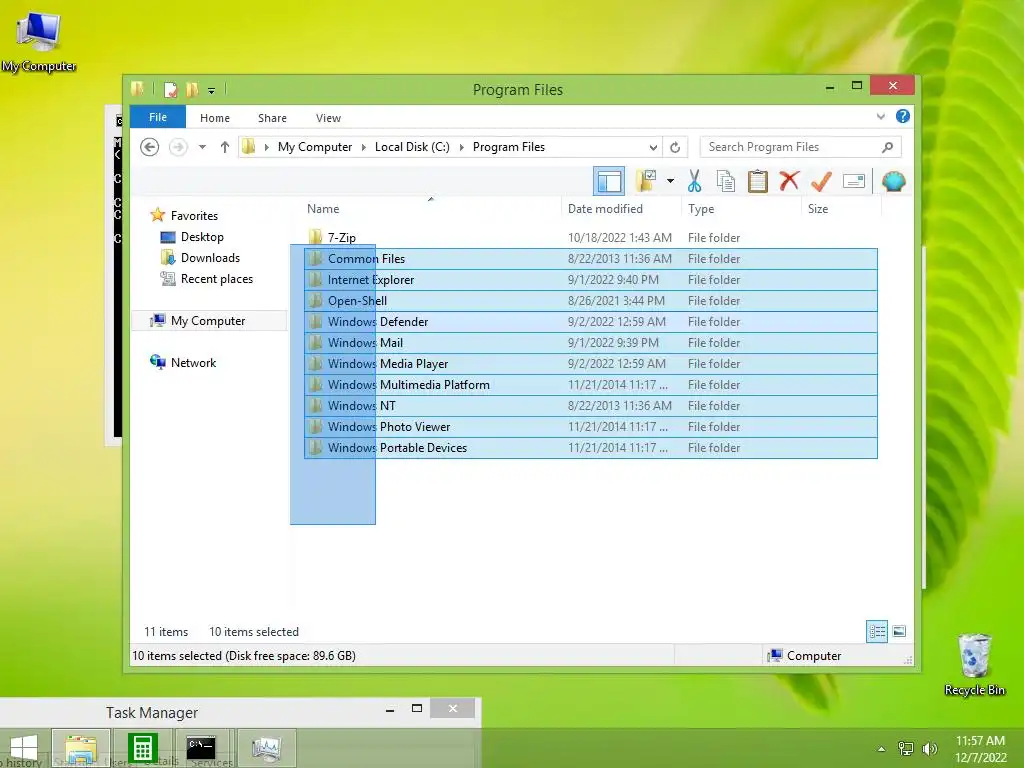Select the Windows Defender folder
The height and width of the screenshot is (768, 1024).
591,321
